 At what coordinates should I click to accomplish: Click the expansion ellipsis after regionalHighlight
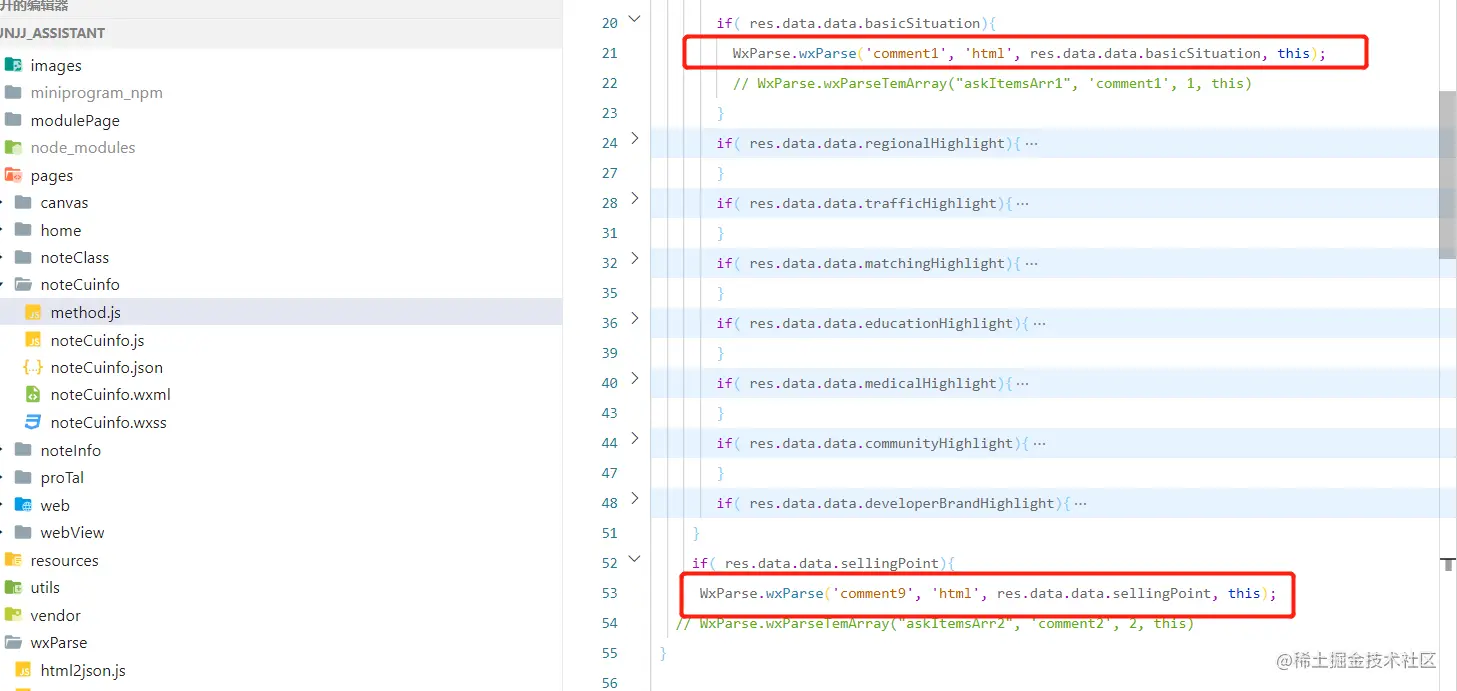tap(1031, 144)
